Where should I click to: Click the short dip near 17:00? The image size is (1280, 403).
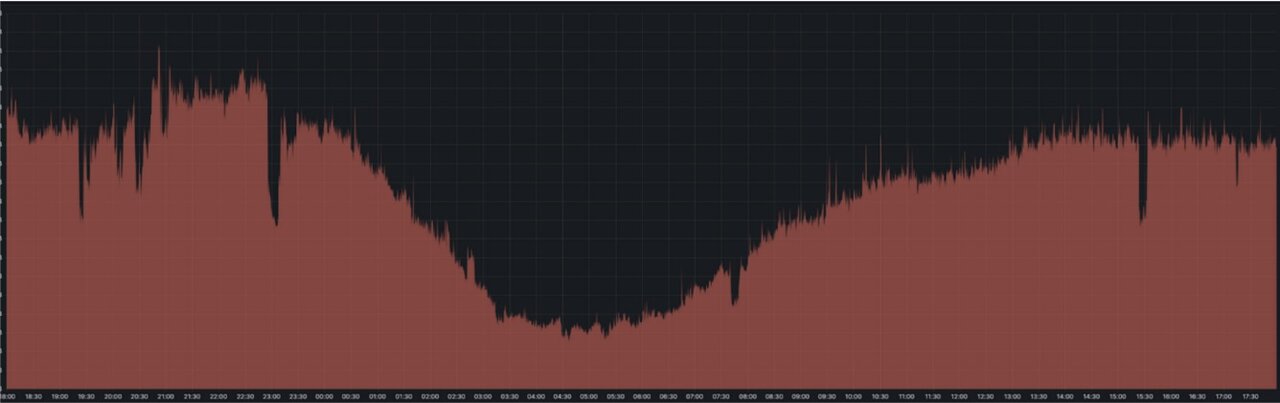[1236, 183]
